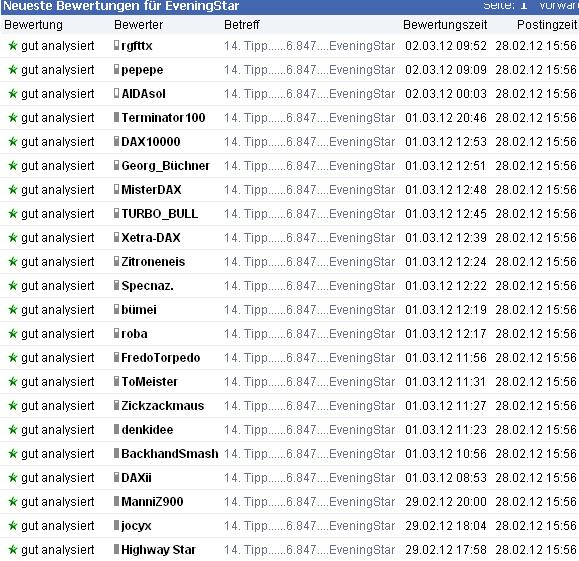Click the green star in the pepepe row
The width and height of the screenshot is (579, 561).
coord(13,70)
